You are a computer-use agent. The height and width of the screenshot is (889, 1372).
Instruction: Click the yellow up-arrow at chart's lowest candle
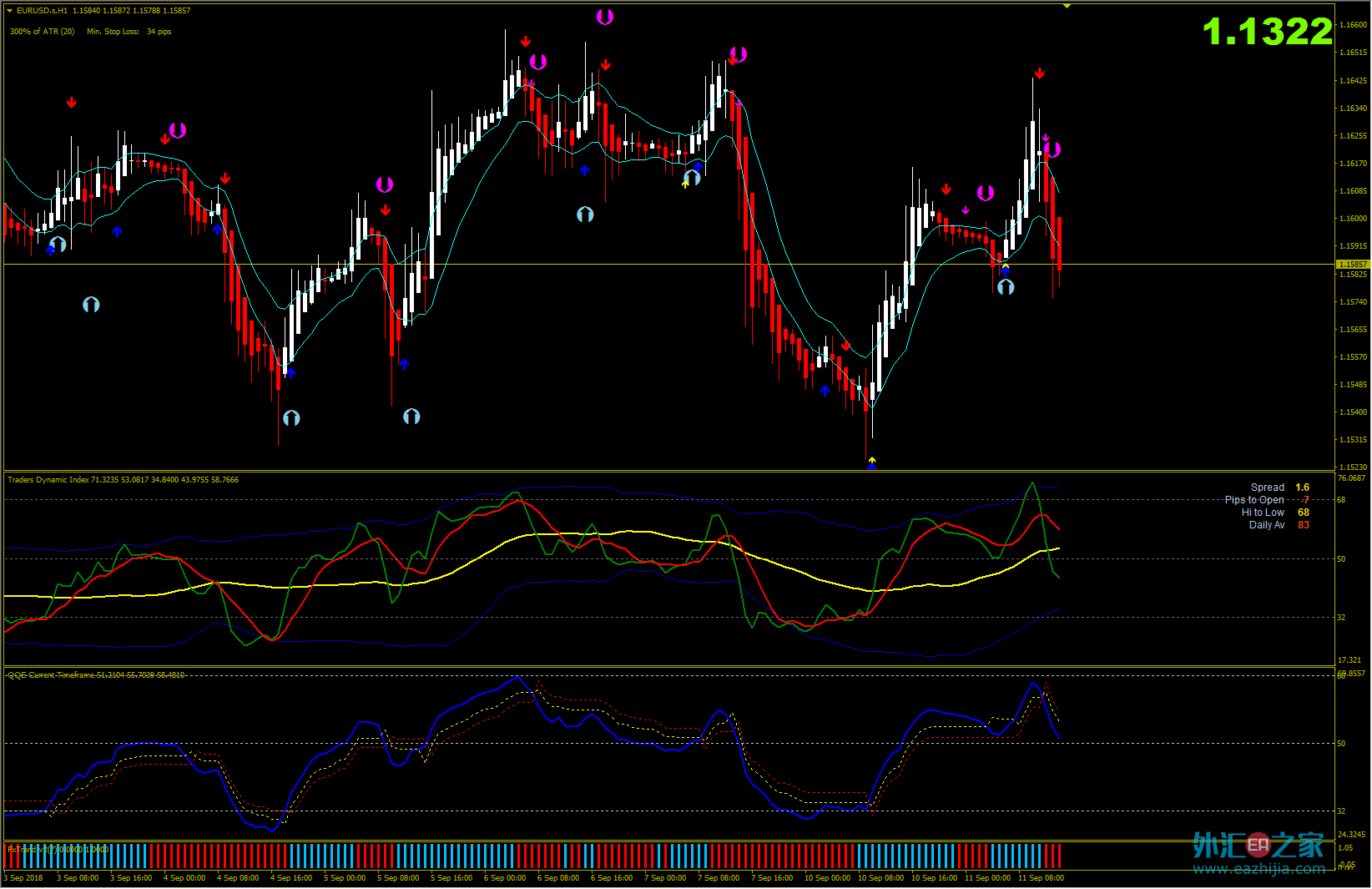click(871, 460)
